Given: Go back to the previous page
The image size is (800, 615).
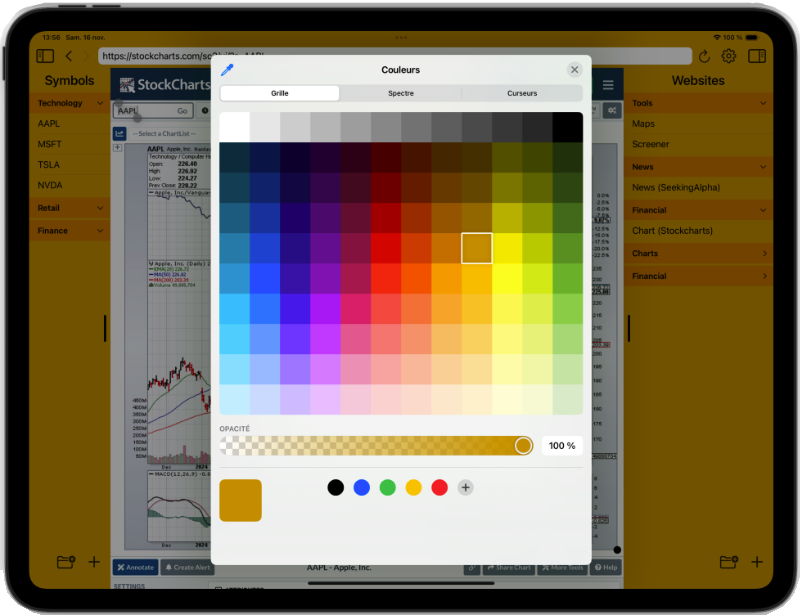Looking at the screenshot, I should [69, 56].
